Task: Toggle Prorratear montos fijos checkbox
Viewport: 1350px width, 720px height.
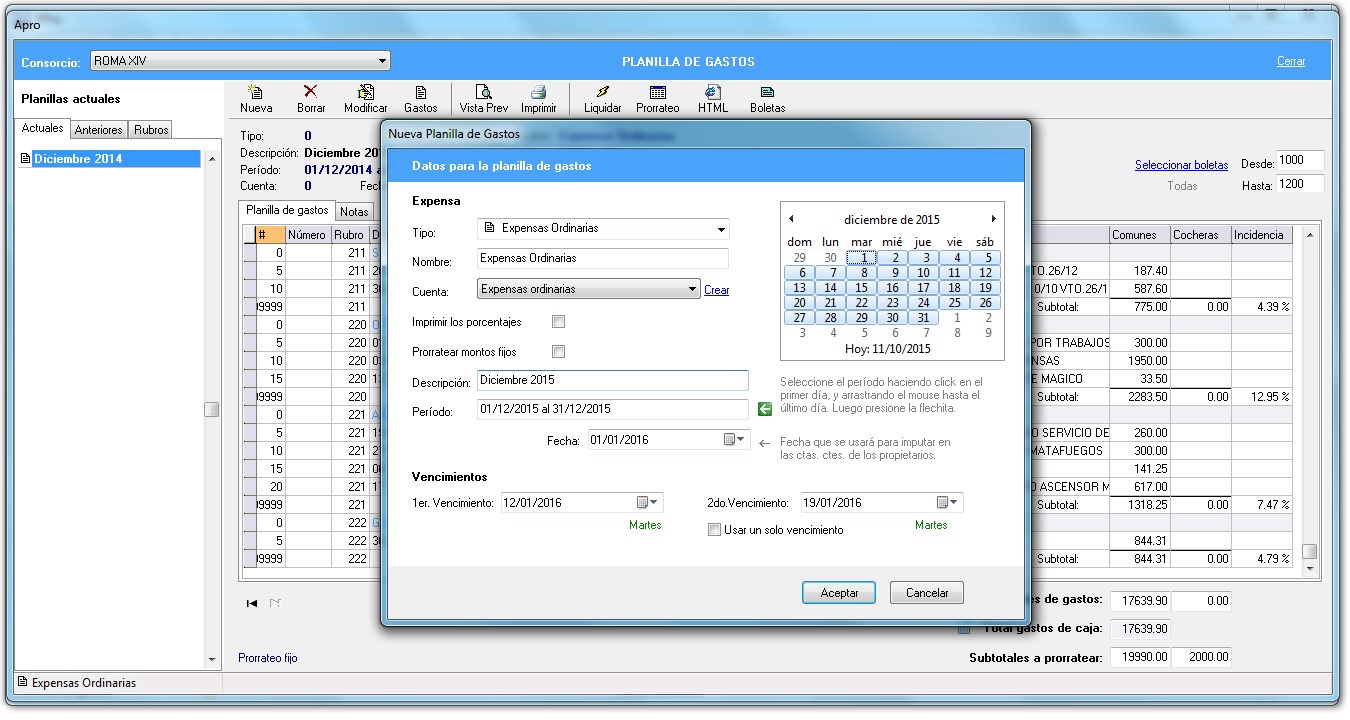Action: [x=559, y=352]
